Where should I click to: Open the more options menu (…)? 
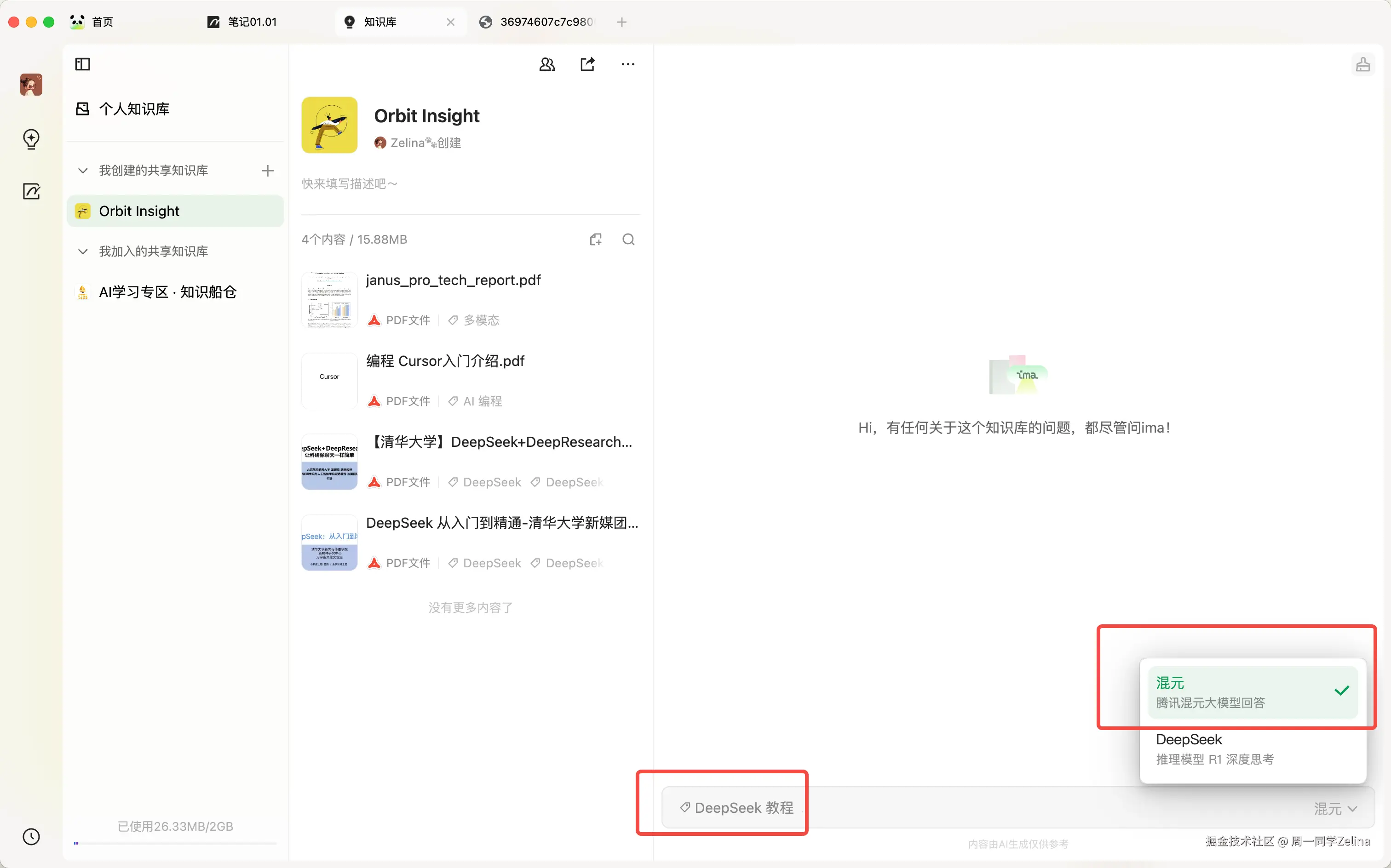[x=627, y=64]
